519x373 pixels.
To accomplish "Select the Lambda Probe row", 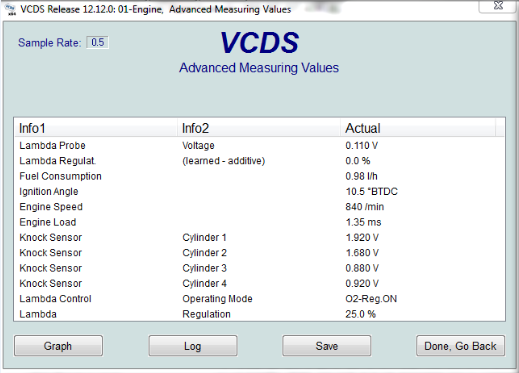I will point(259,145).
